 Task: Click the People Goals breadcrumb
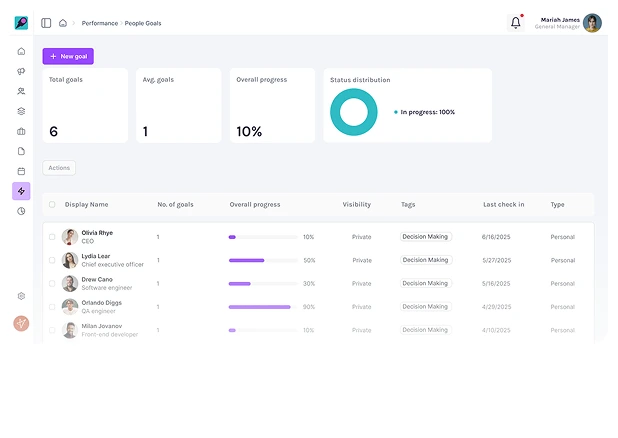(x=143, y=23)
